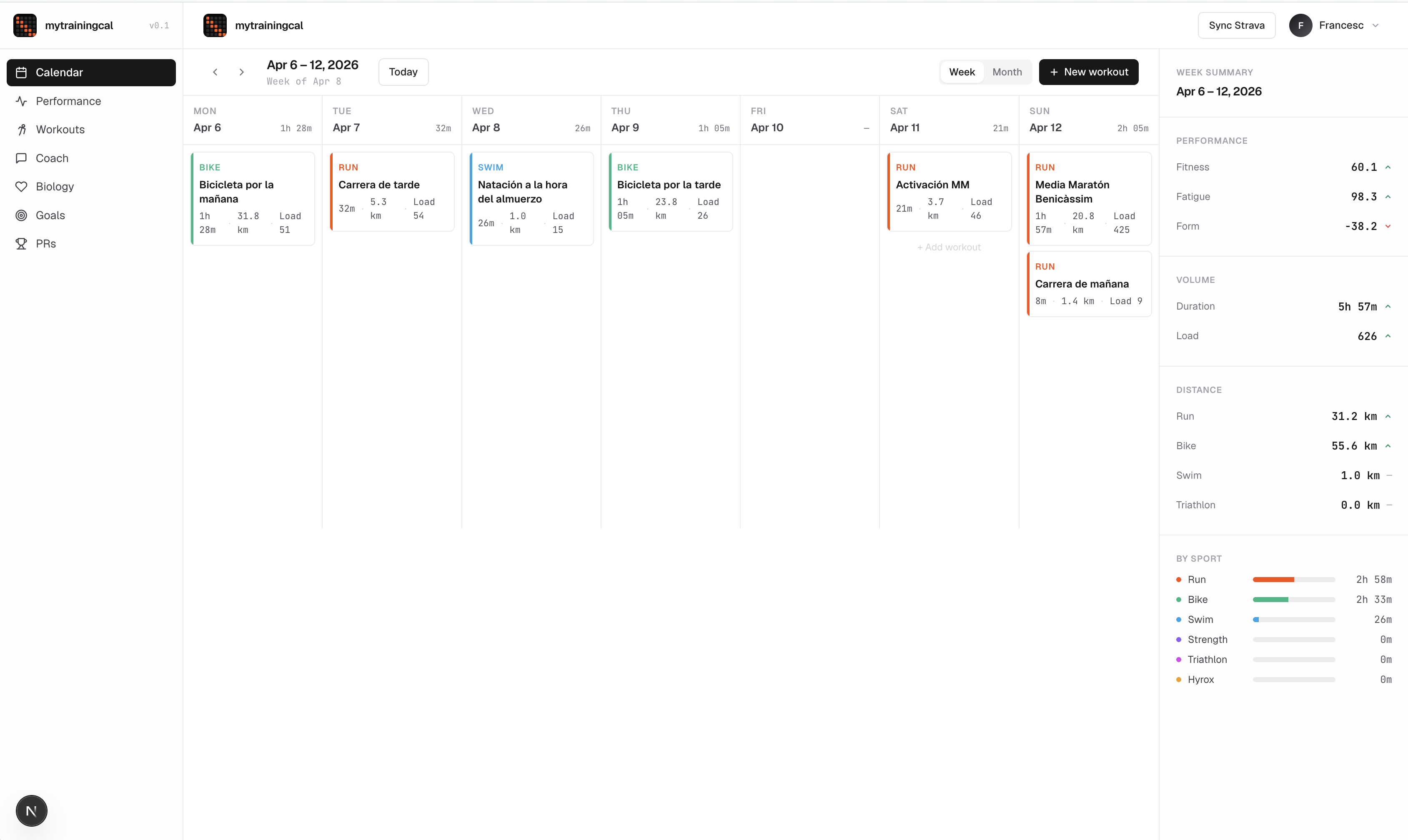Click the Performance pulse icon

click(22, 101)
